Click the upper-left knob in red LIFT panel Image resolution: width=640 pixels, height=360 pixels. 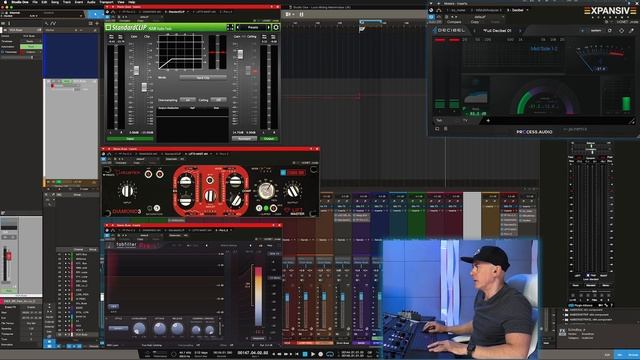[186, 181]
